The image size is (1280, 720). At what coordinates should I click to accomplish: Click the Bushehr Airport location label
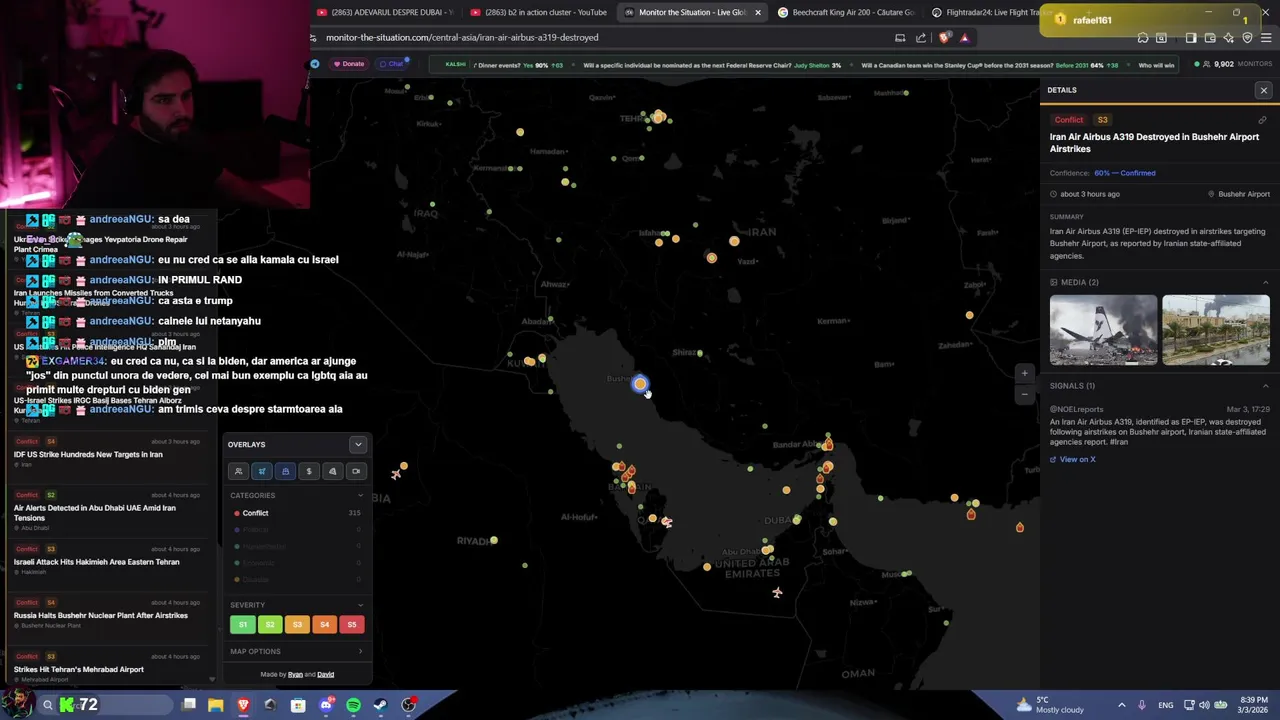[1239, 194]
